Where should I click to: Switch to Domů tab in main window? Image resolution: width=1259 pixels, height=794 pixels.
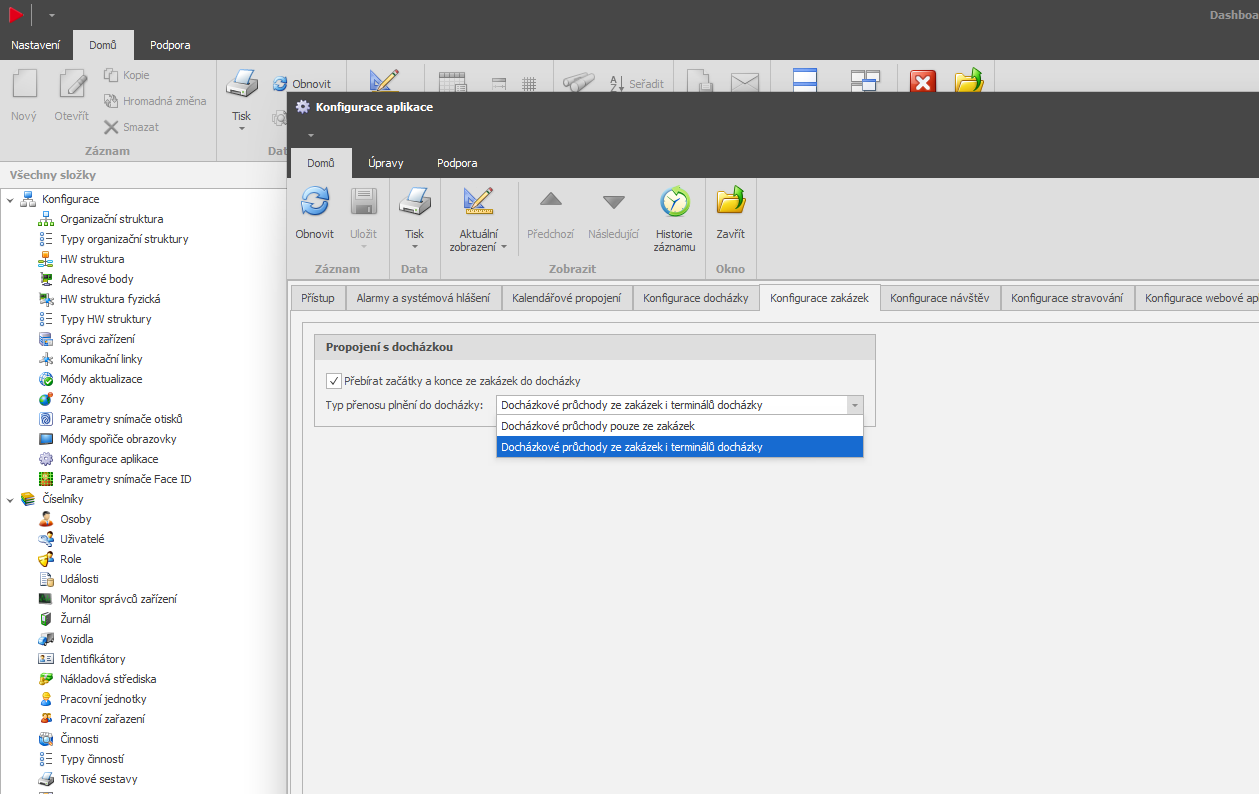tap(103, 45)
